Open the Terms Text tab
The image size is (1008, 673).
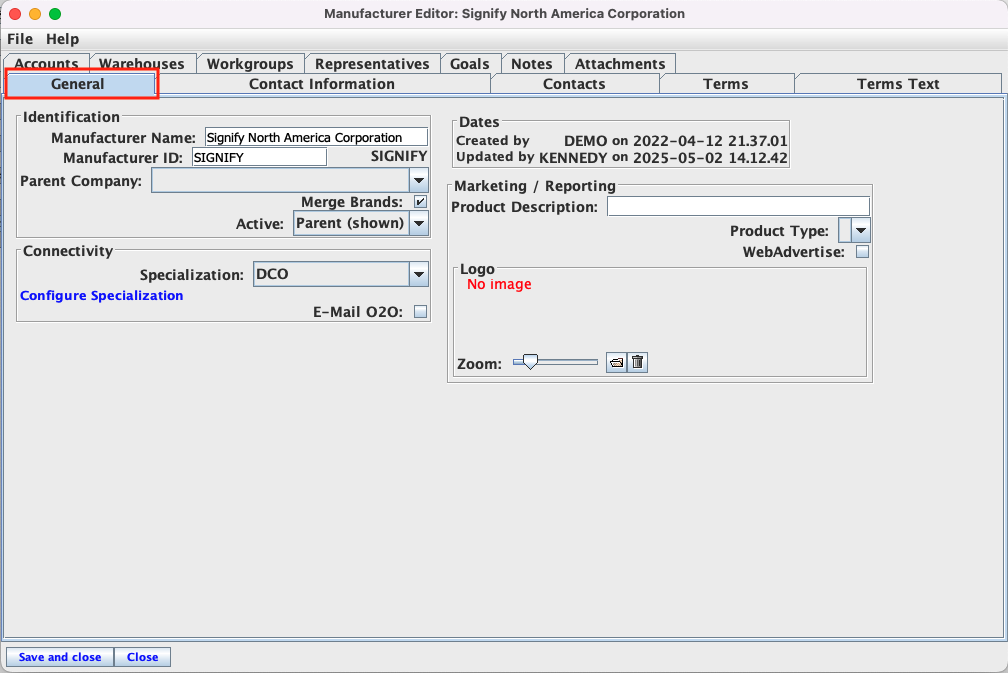tap(898, 84)
